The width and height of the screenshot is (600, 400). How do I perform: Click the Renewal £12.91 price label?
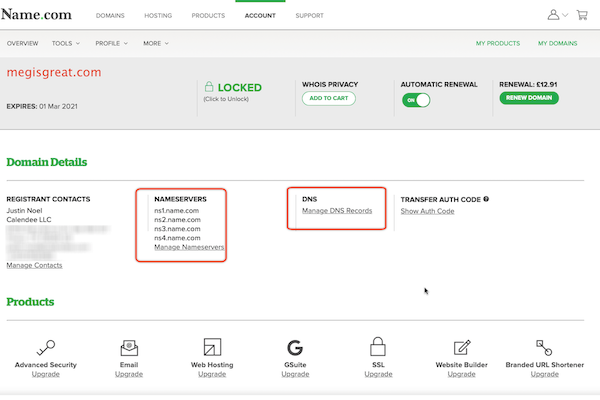(x=528, y=85)
